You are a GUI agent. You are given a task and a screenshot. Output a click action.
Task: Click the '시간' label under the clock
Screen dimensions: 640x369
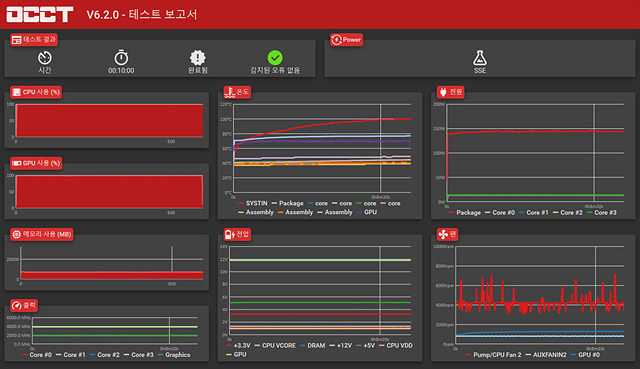[44, 70]
